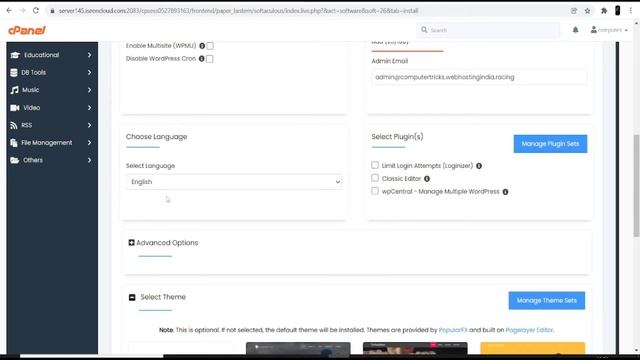Open browser extensions puzzle icon
The height and width of the screenshot is (360, 640).
604,11
